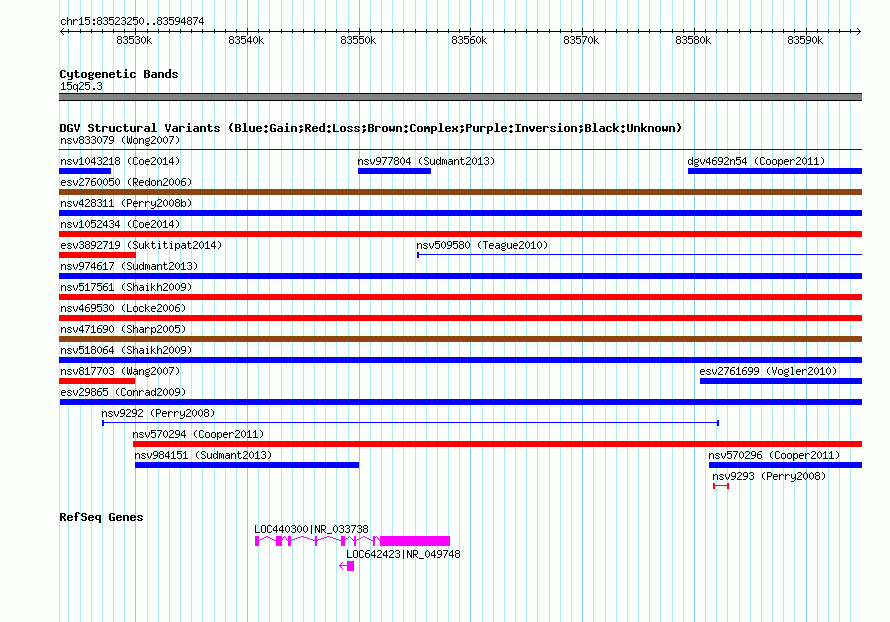Click the nsv517561 (Shaikh2009) label
The height and width of the screenshot is (622, 890).
click(x=126, y=287)
